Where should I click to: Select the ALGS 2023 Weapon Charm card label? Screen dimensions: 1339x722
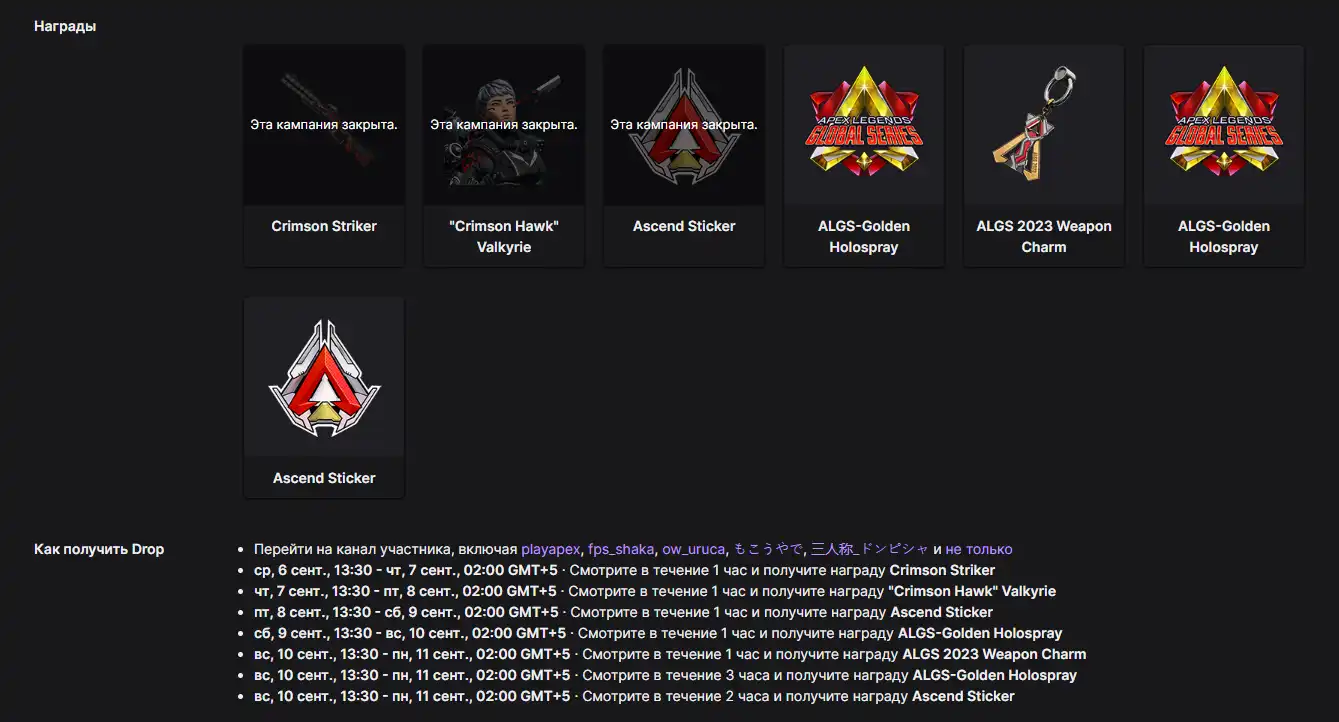(x=1044, y=236)
